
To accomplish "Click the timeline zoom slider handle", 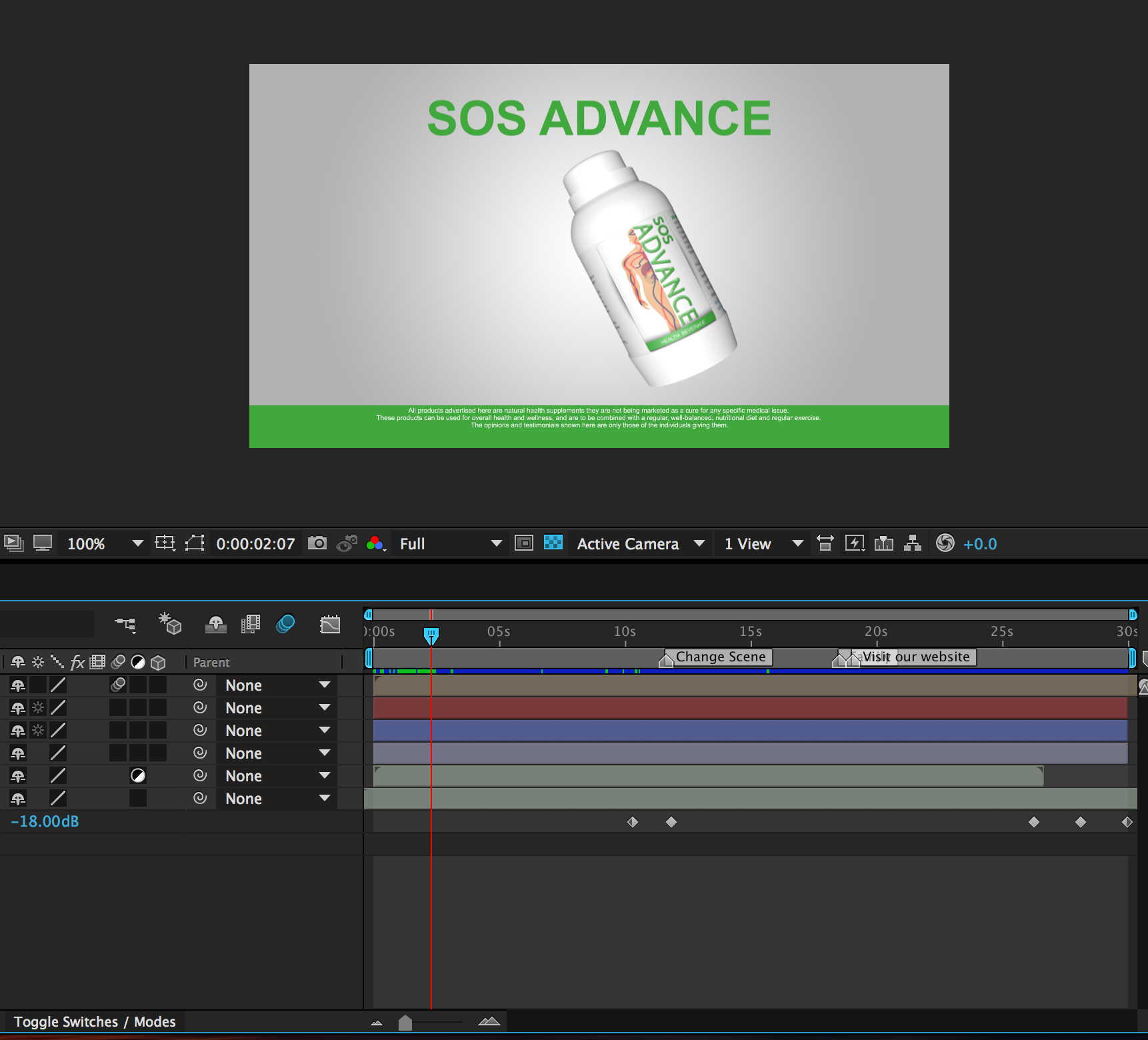I will (x=405, y=1023).
